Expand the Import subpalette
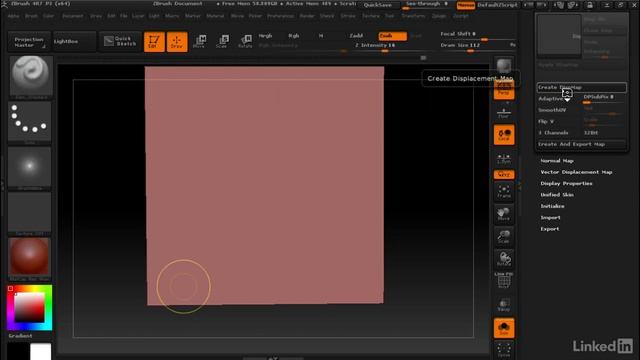Image resolution: width=640 pixels, height=360 pixels. [x=550, y=218]
